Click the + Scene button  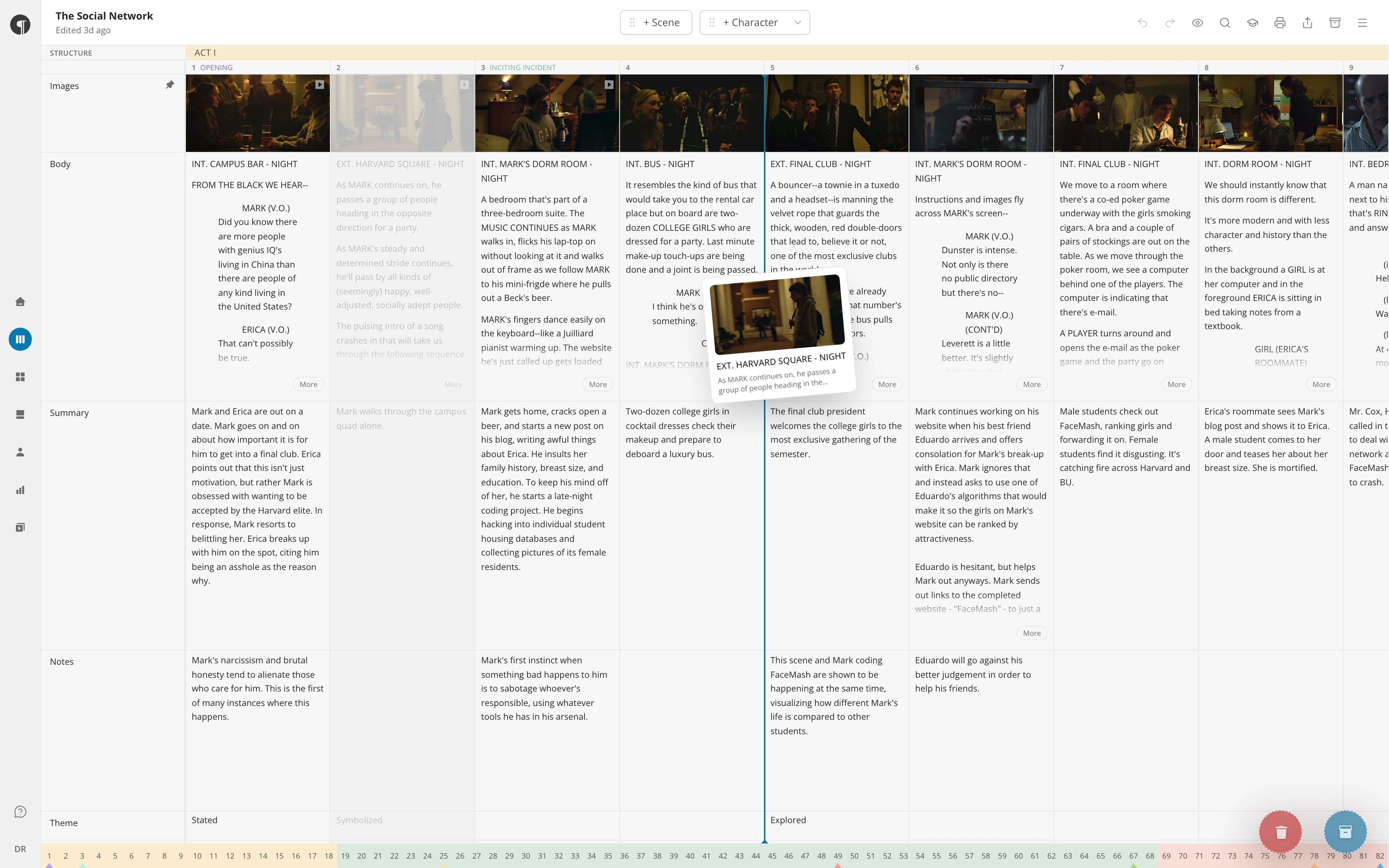[655, 22]
